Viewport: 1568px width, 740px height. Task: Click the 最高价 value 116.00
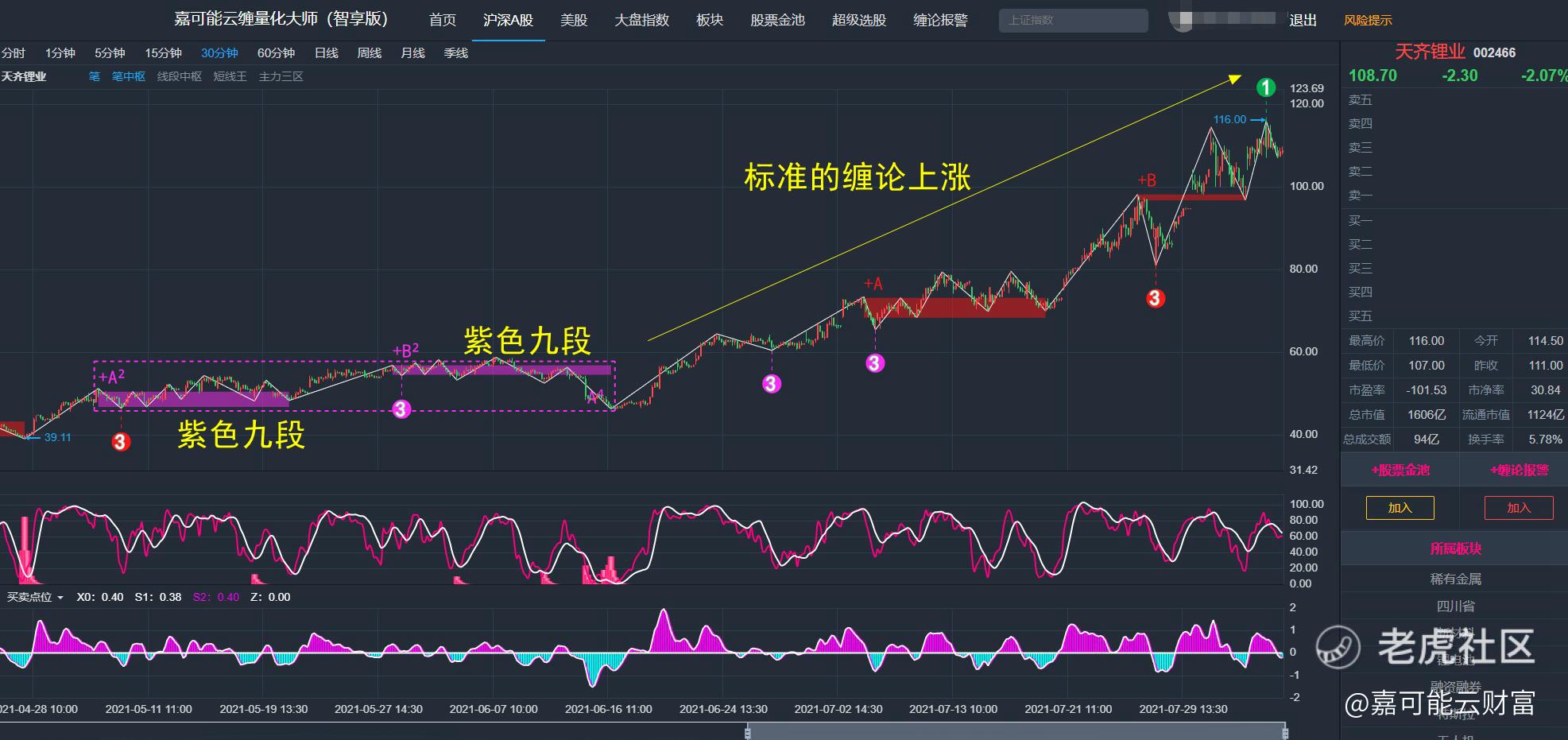coord(1427,341)
